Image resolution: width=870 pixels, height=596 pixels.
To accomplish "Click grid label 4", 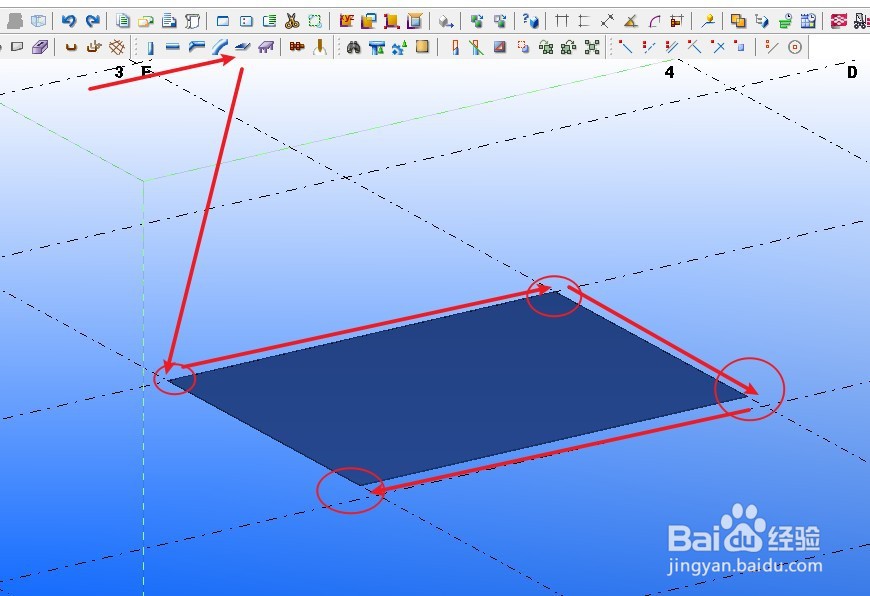I will pos(670,72).
